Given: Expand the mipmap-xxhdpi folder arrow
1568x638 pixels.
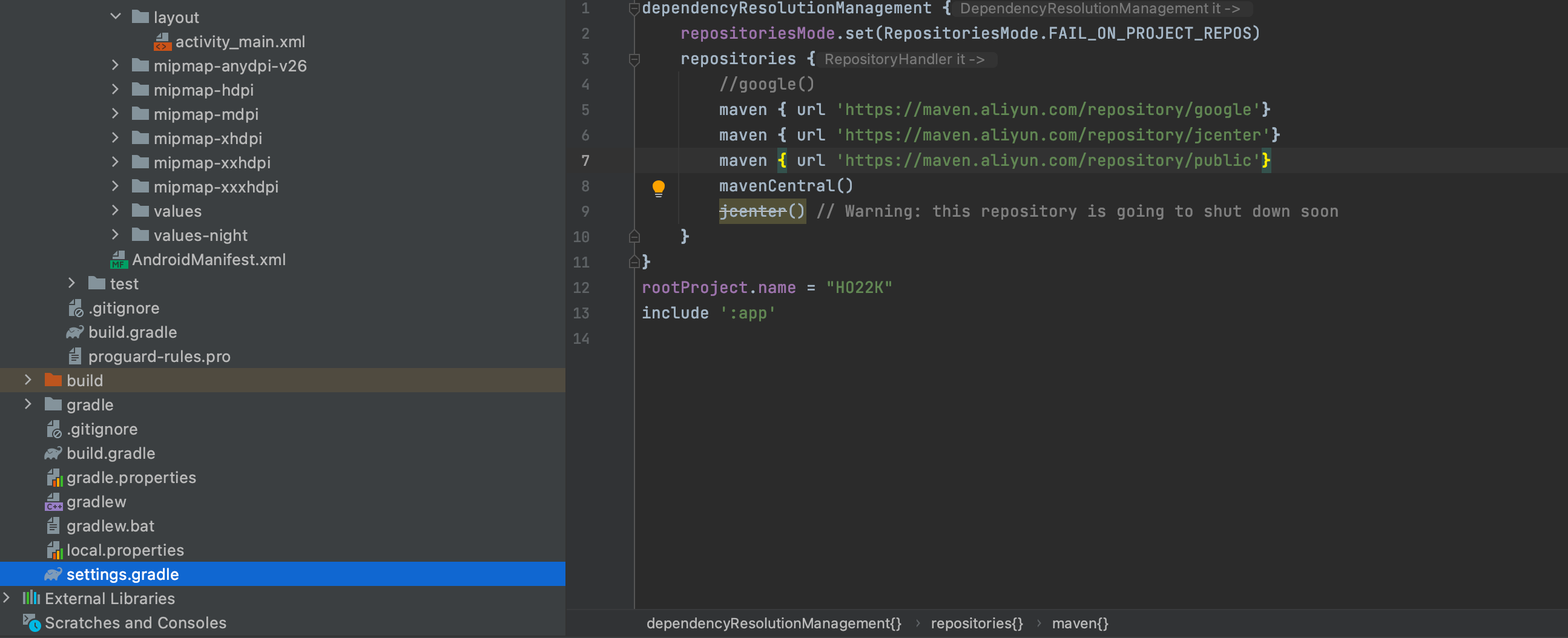Looking at the screenshot, I should [x=116, y=162].
